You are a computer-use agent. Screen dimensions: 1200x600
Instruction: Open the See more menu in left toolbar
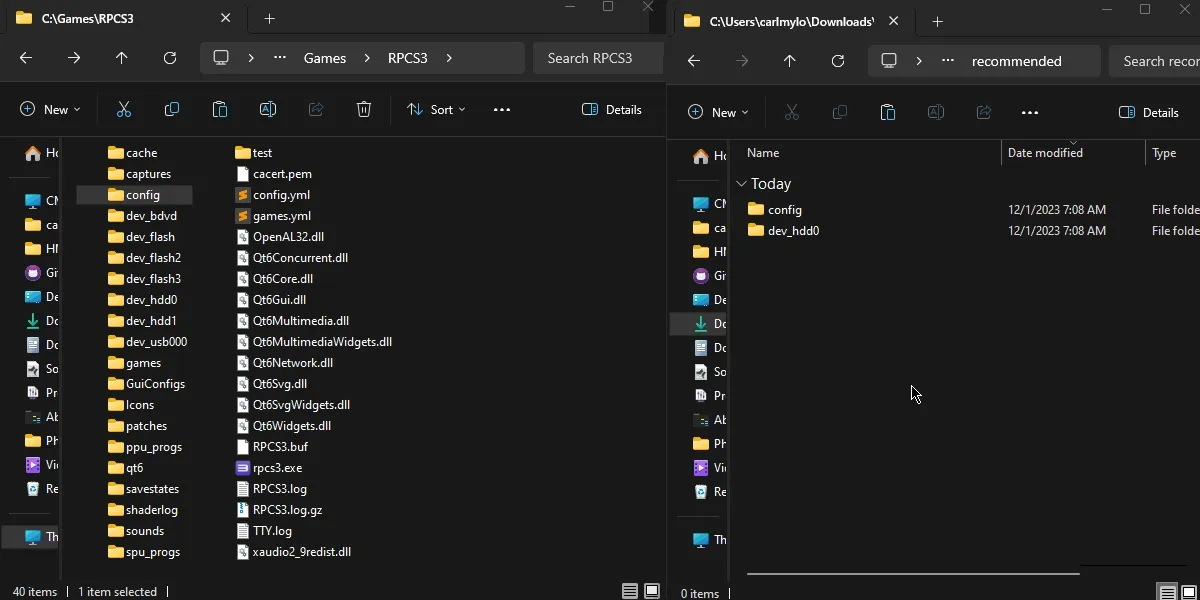coord(501,109)
